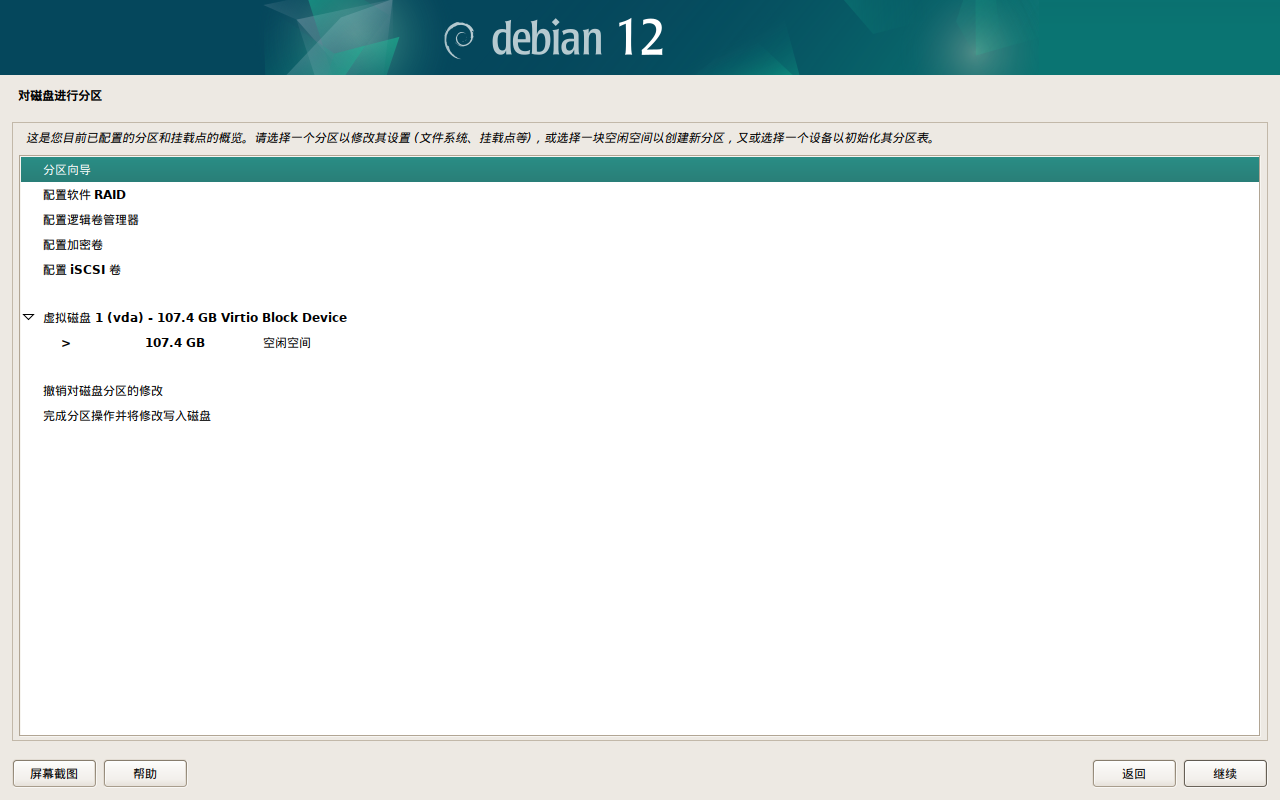
Task: Click the 屏幕截图 button
Action: point(54,773)
